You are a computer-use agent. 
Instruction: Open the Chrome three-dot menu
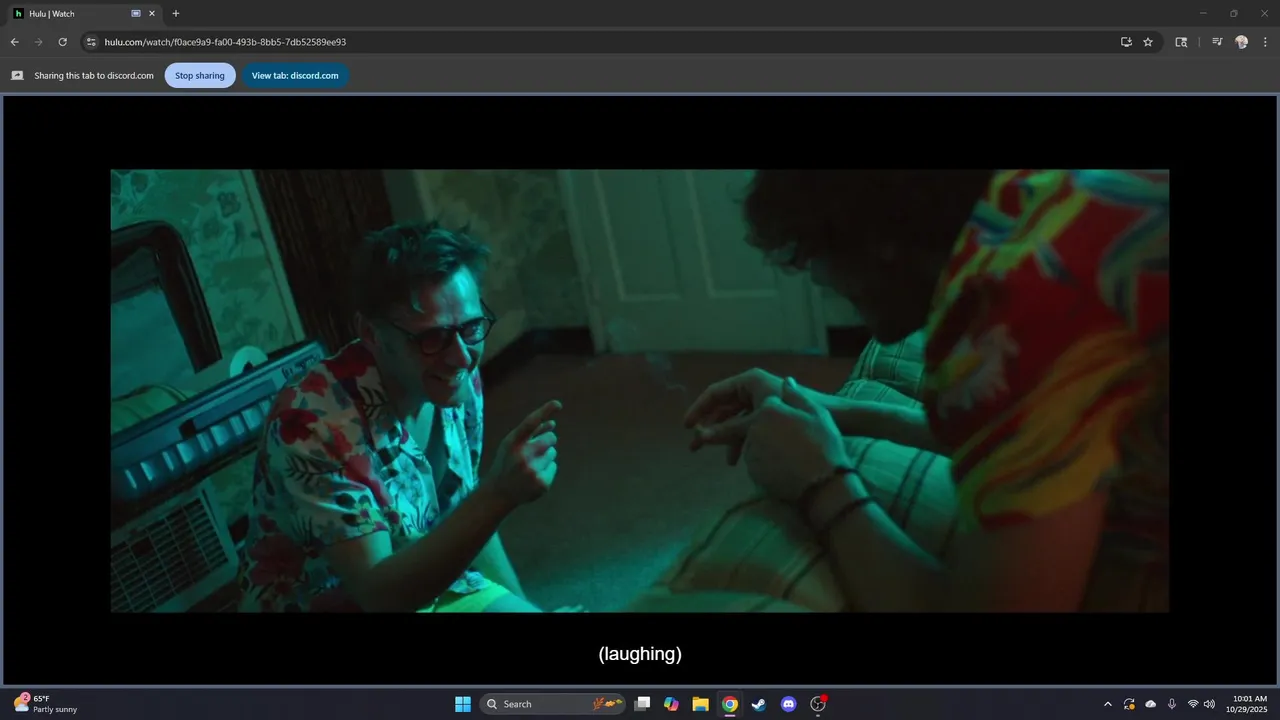1265,42
